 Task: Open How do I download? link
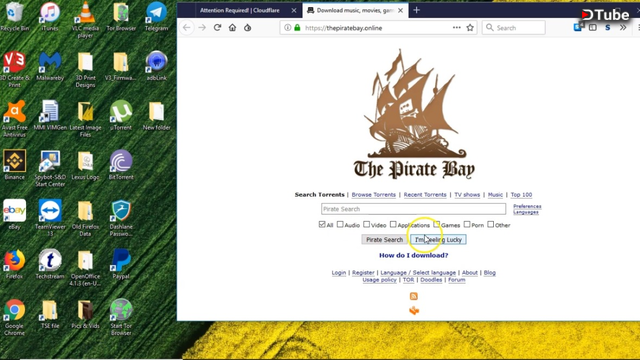point(413,255)
